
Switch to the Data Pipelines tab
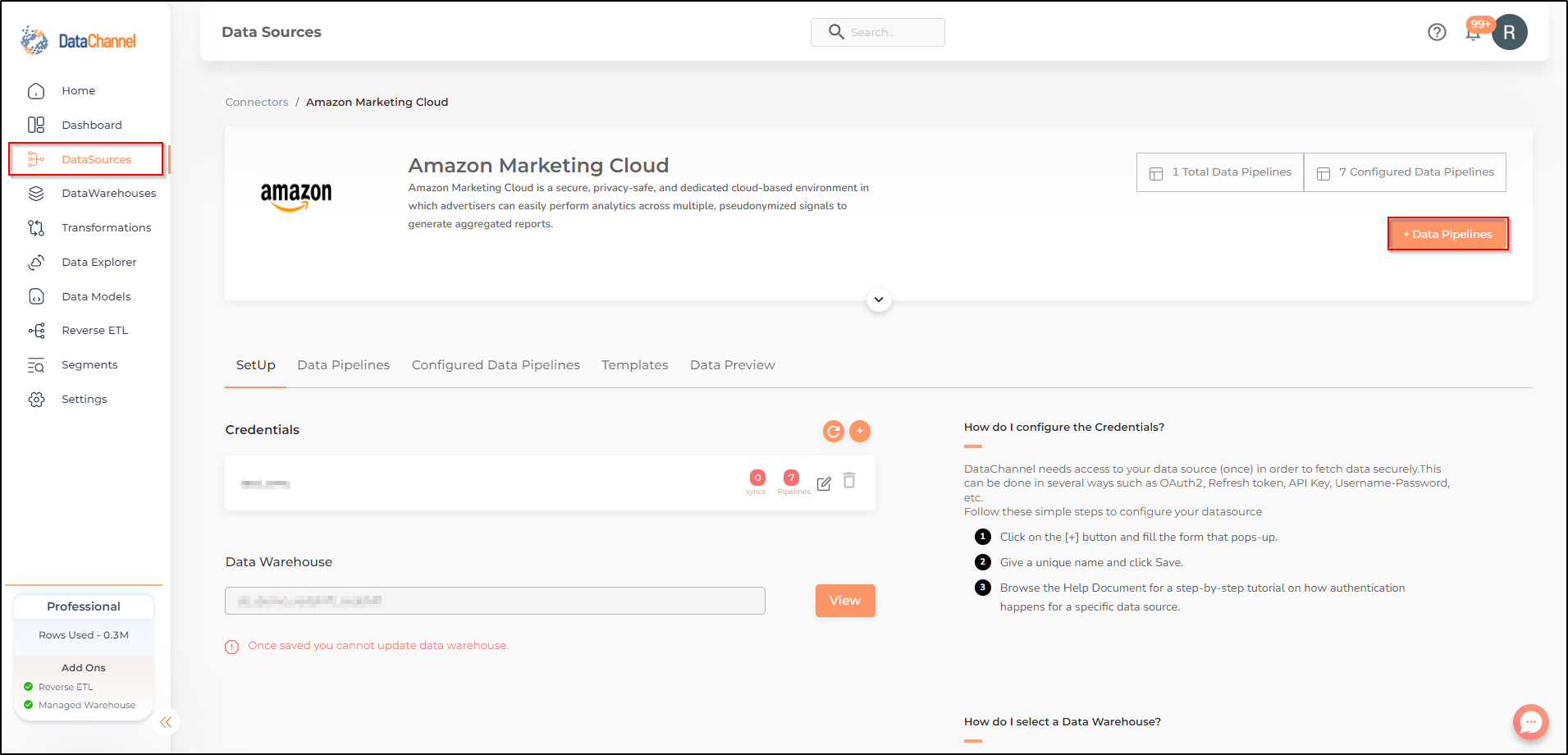tap(344, 365)
